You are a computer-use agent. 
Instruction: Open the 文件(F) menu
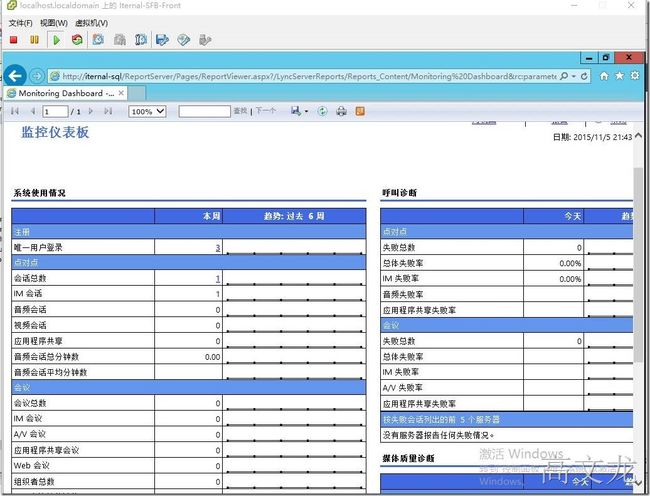[20, 23]
